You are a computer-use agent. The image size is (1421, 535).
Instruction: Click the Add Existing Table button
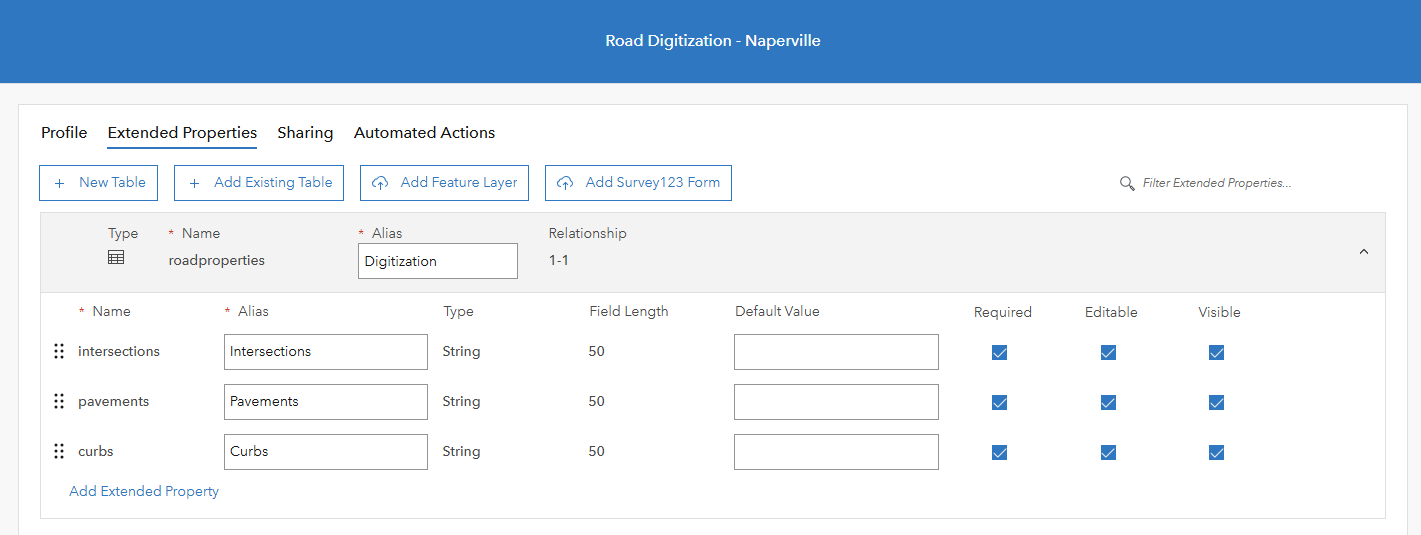pos(259,183)
